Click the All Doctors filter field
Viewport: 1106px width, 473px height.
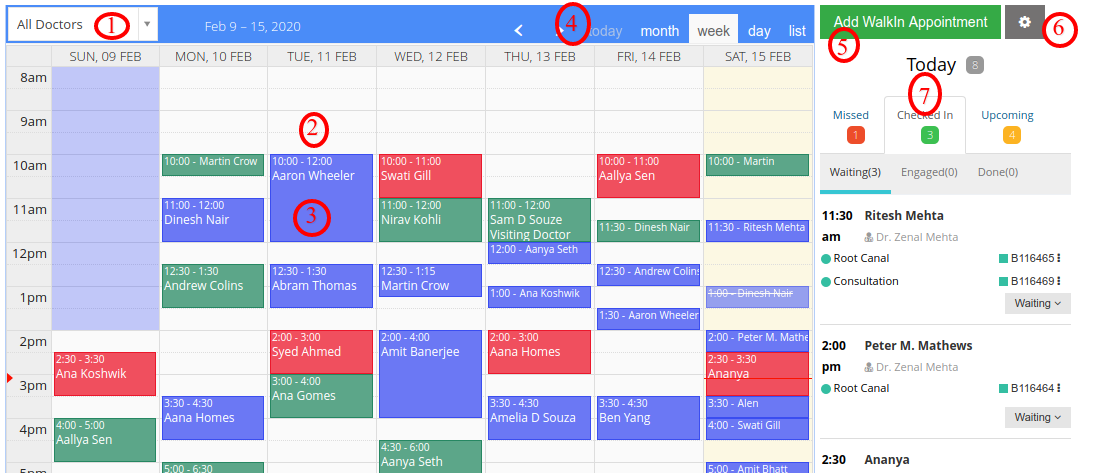coord(83,24)
